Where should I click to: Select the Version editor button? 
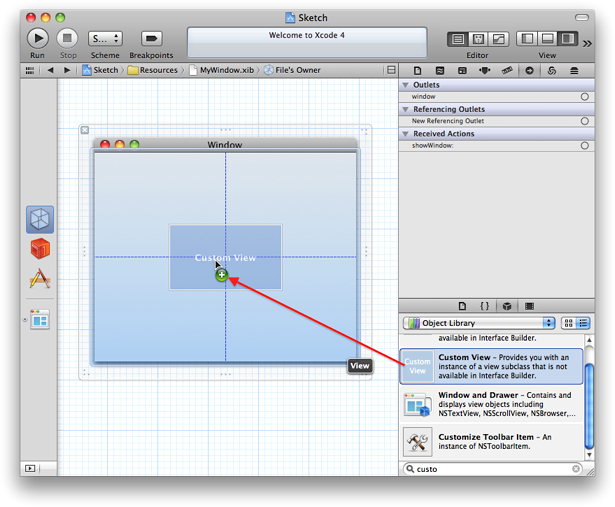499,39
